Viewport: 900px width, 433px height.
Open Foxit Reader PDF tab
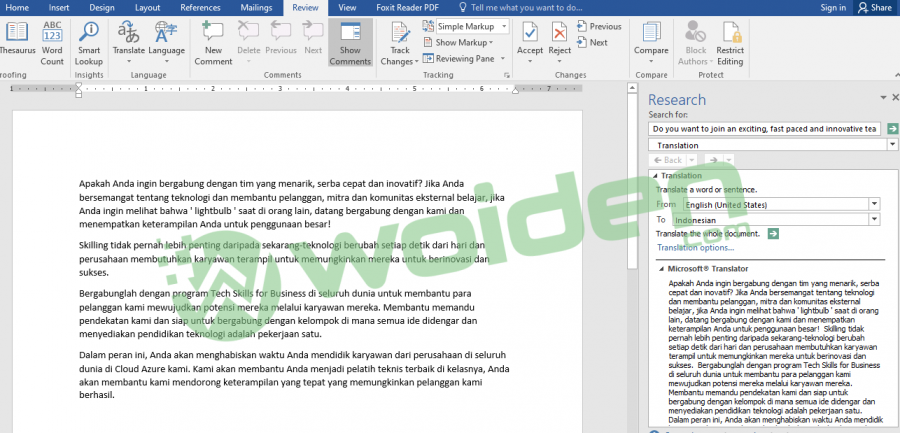[409, 8]
